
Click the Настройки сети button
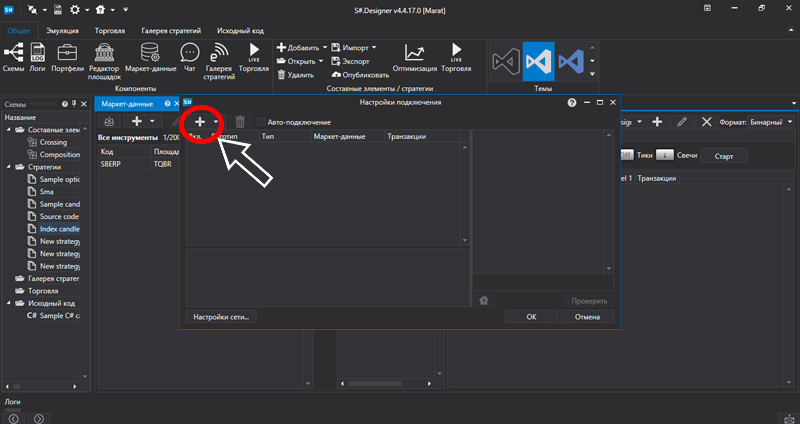222,316
